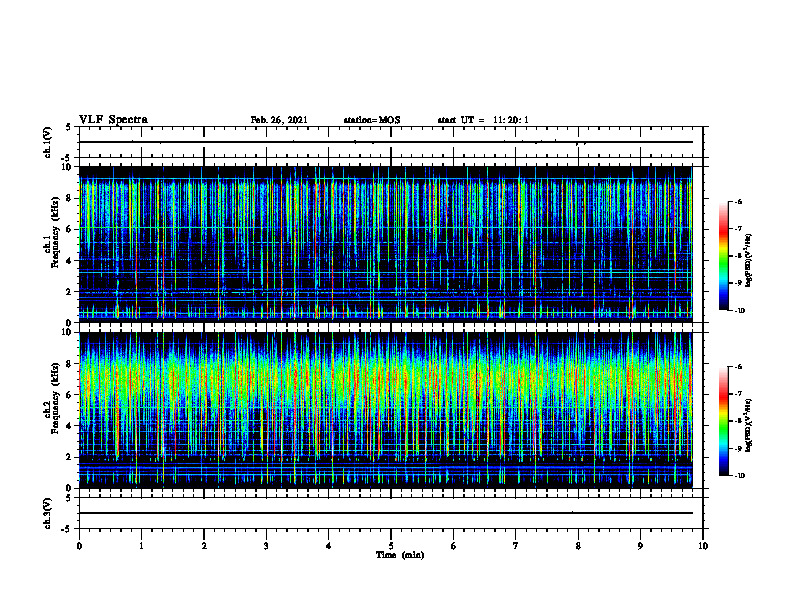Click the "8" kHz tick on ch.1 frequency axis
This screenshot has height=612, width=792.
click(71, 198)
